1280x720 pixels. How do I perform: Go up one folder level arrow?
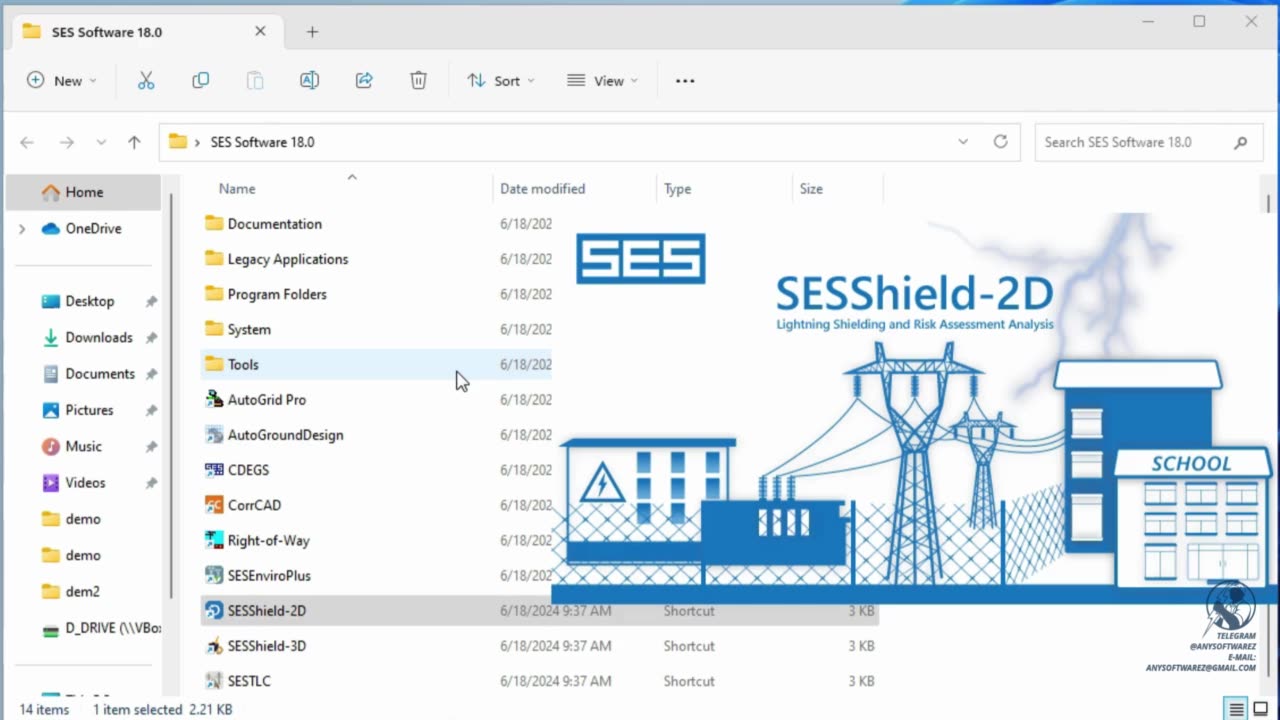[x=134, y=142]
